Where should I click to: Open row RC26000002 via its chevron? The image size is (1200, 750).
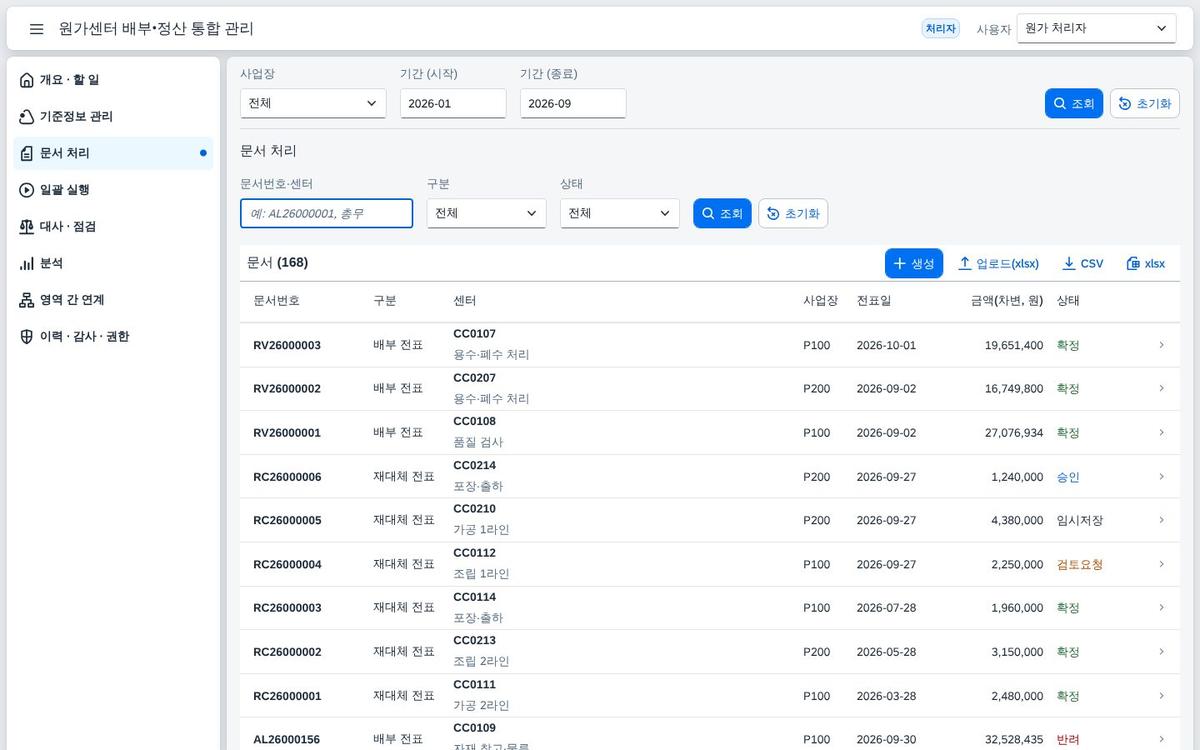click(x=1161, y=652)
